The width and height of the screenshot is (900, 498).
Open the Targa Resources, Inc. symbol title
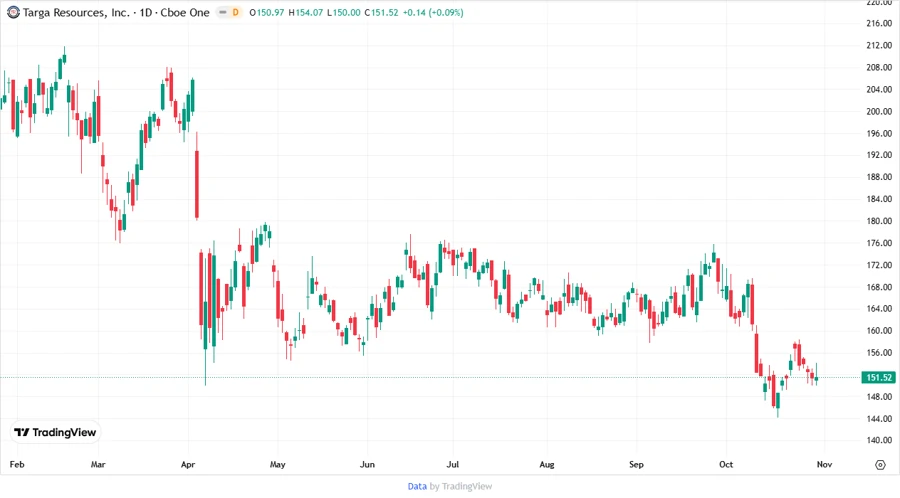tap(76, 13)
